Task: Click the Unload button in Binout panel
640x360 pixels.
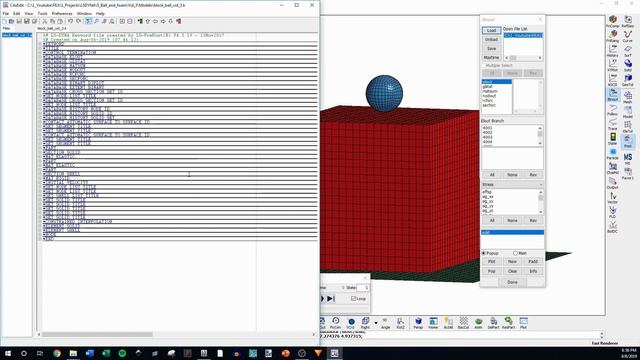Action: coord(491,40)
